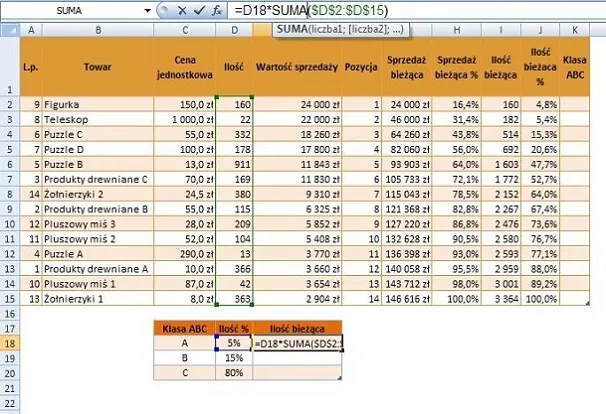
Task: Select the cell 'Produkty drewniane C'
Action: pyautogui.click(x=98, y=179)
